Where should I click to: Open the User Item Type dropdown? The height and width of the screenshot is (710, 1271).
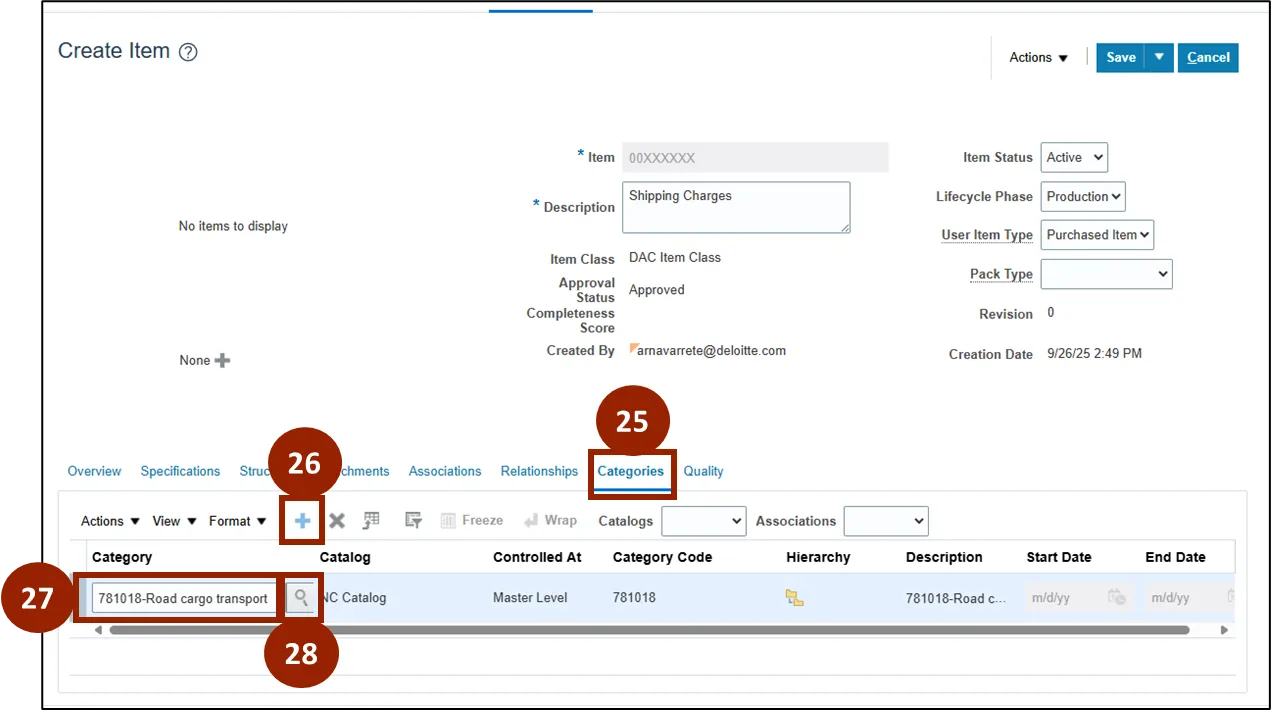coord(1097,235)
